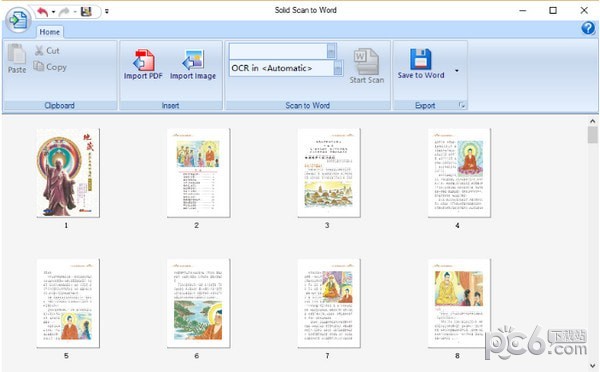Click the Redo arrow icon

65,12
